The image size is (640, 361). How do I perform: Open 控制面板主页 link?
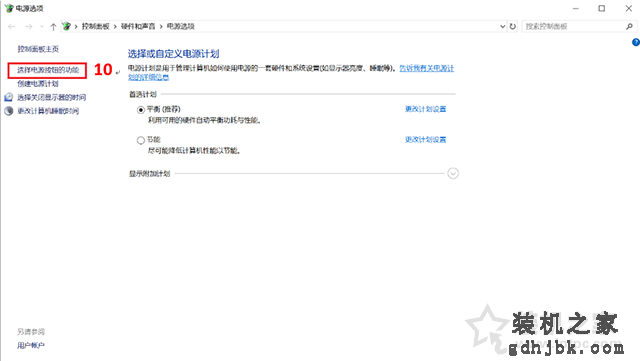(38, 49)
